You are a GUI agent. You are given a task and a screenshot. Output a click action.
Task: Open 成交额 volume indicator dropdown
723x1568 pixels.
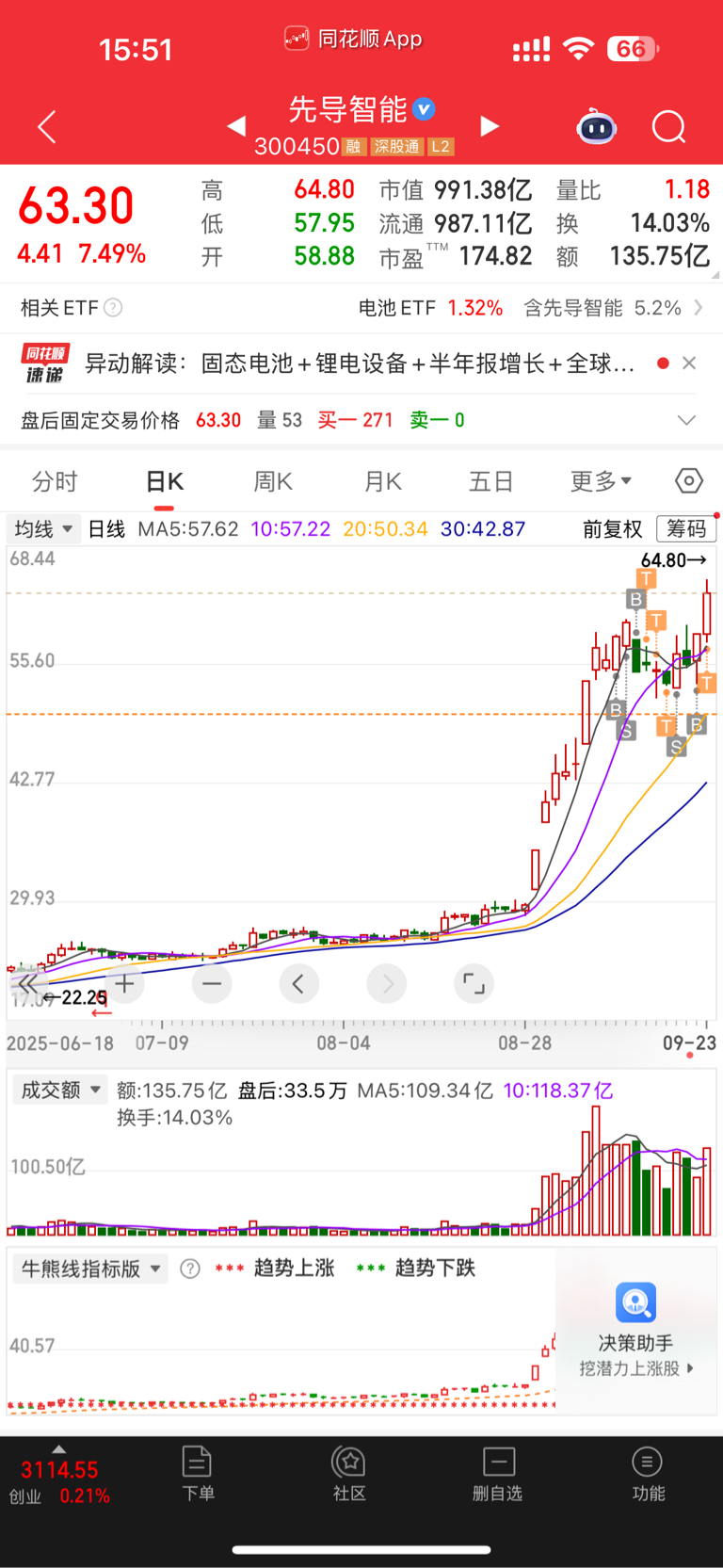click(x=60, y=1091)
